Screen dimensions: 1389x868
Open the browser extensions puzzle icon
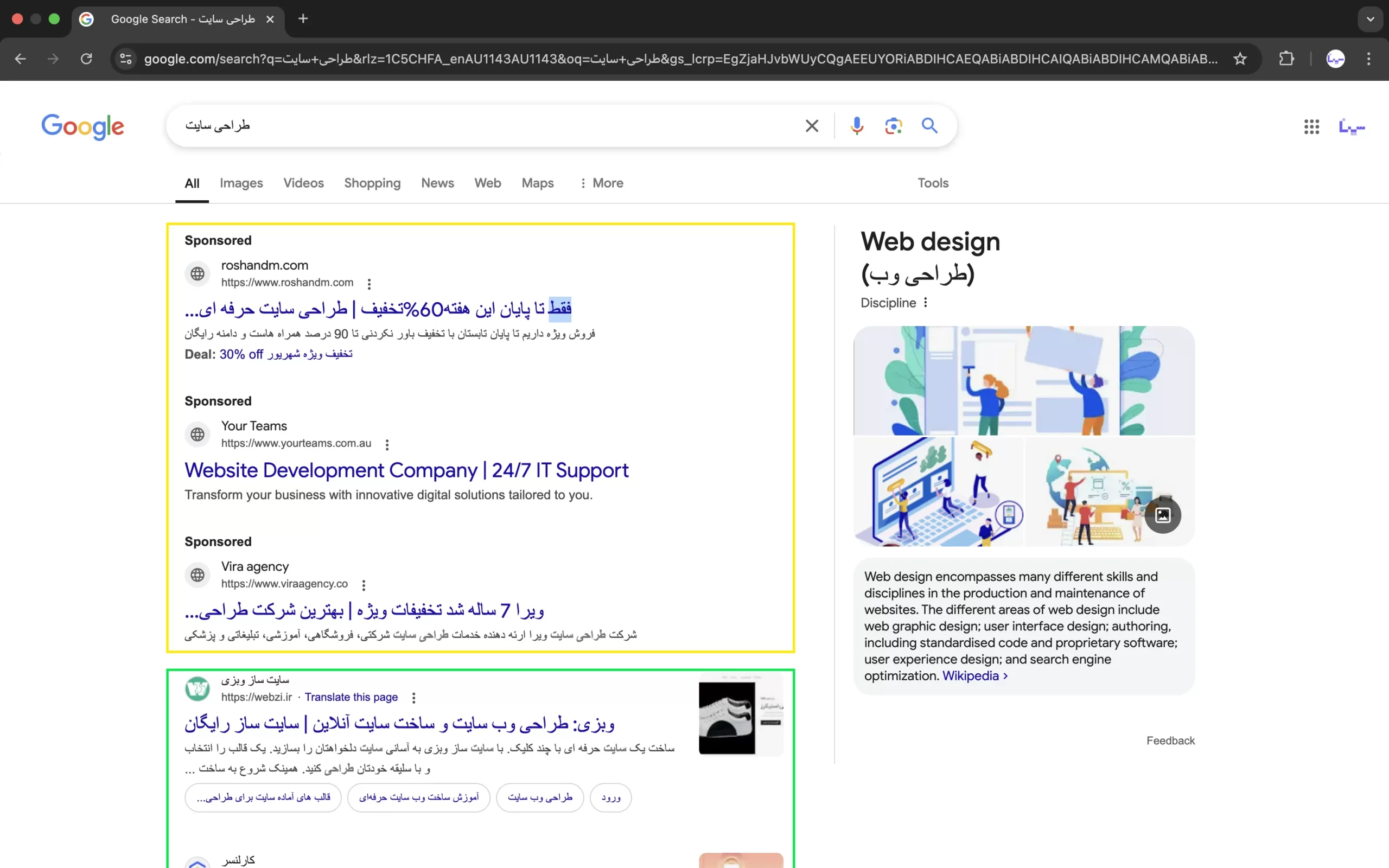pos(1286,59)
